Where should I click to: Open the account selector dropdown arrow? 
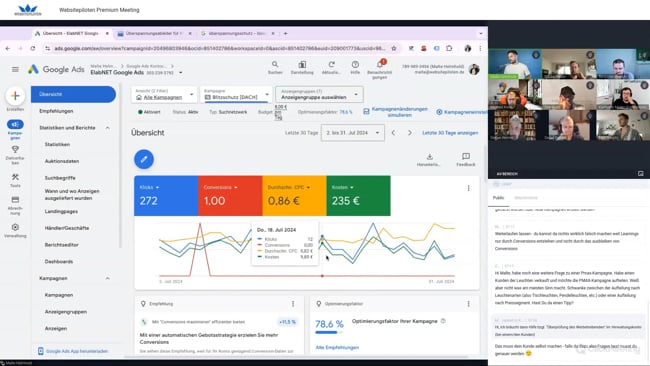tap(181, 73)
